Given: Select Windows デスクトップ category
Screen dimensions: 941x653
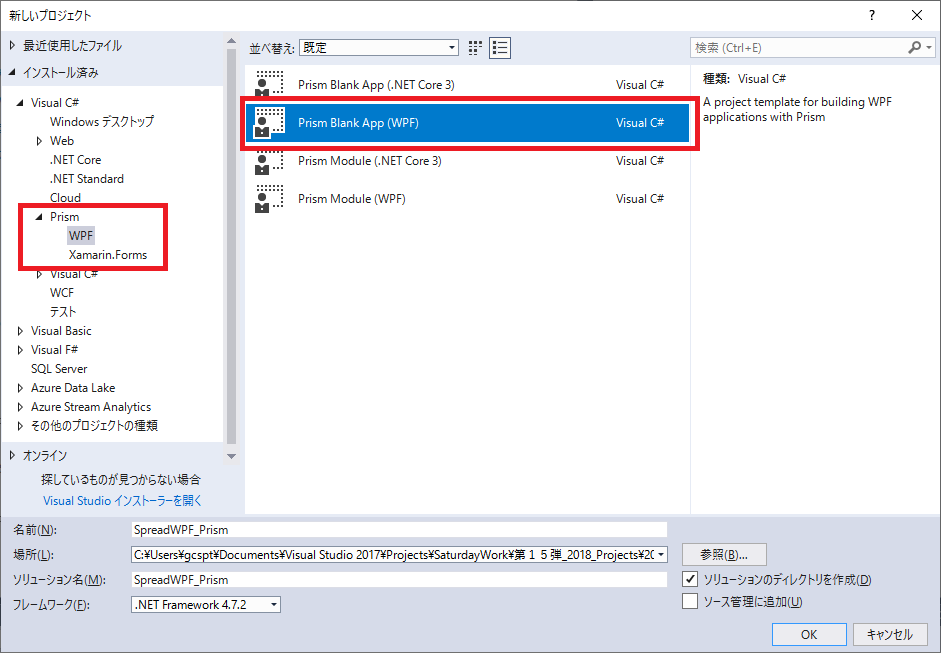Looking at the screenshot, I should click(x=102, y=121).
